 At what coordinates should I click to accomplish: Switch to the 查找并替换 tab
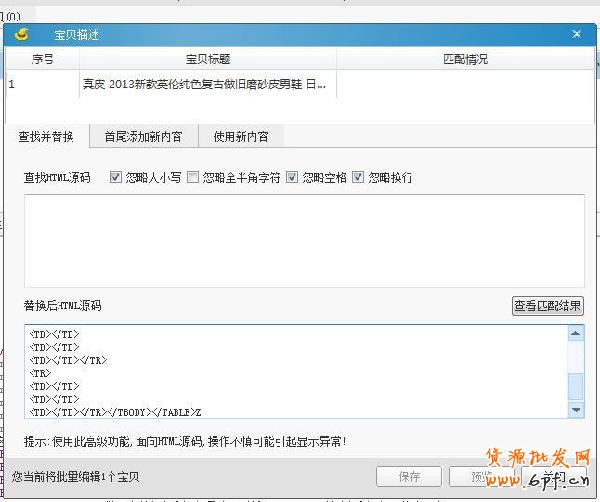coord(46,136)
